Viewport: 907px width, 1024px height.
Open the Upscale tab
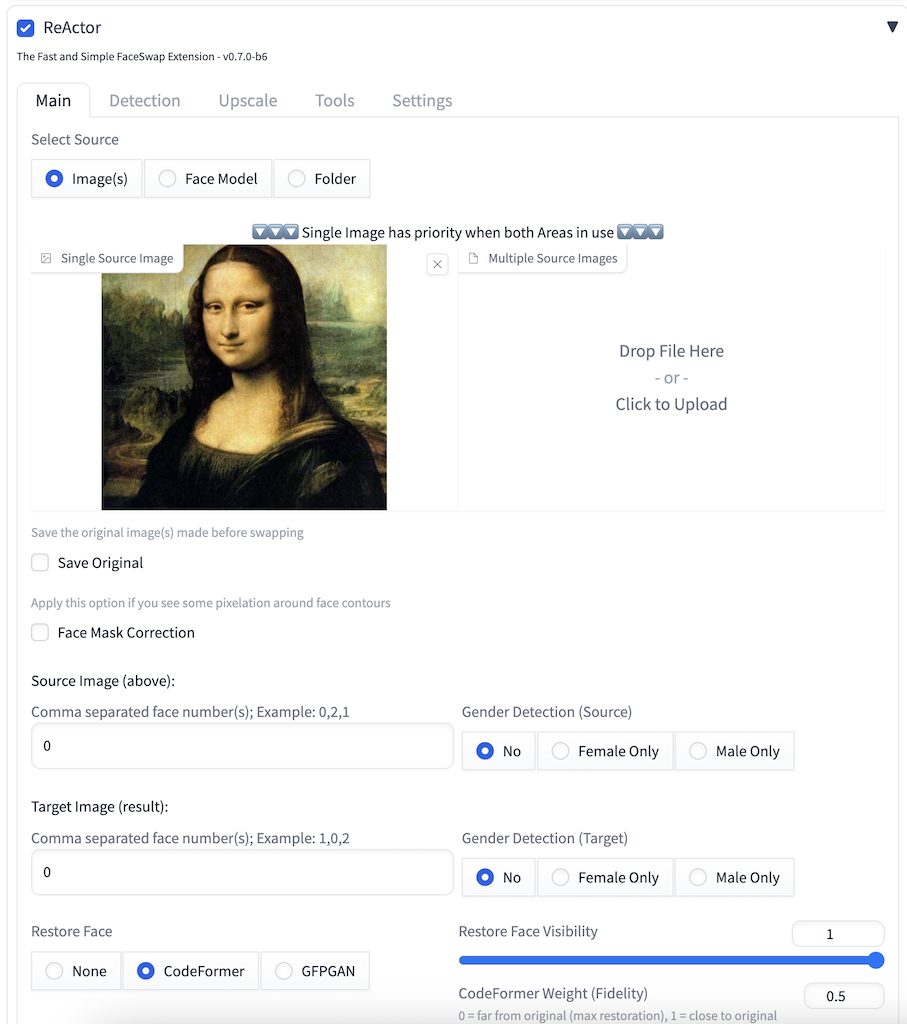pyautogui.click(x=248, y=101)
